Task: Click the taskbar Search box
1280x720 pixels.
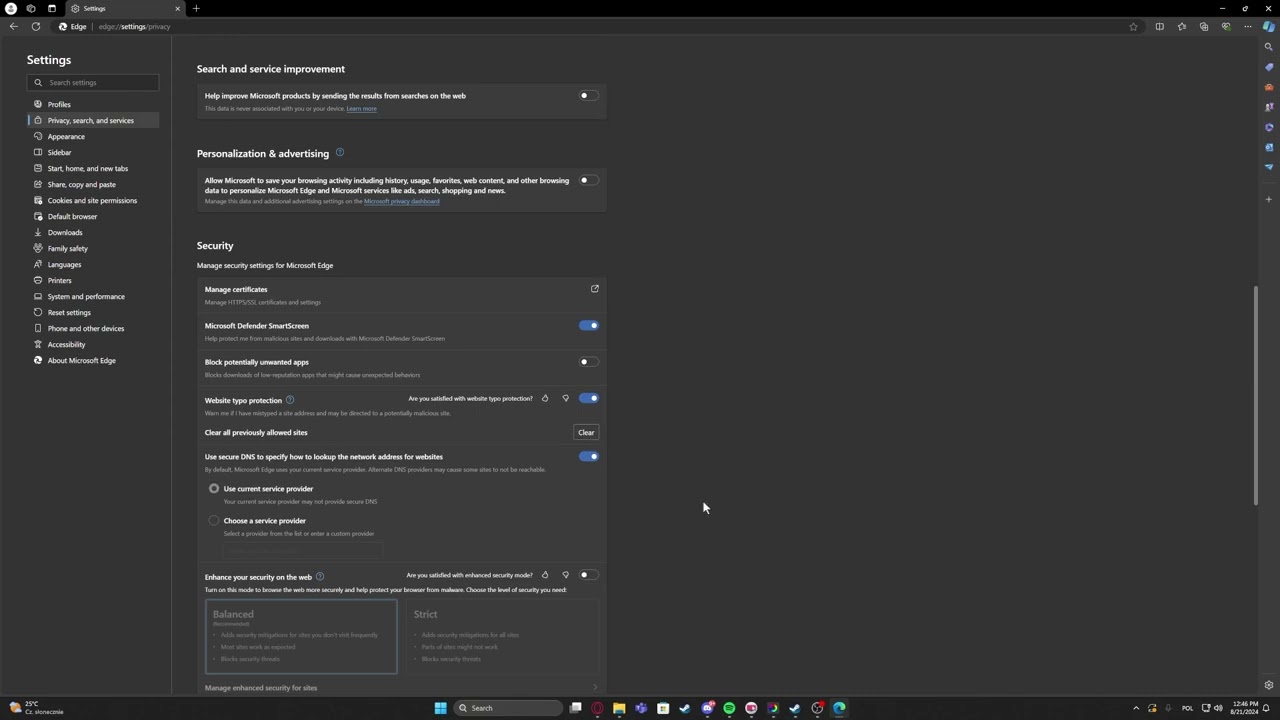Action: point(507,708)
